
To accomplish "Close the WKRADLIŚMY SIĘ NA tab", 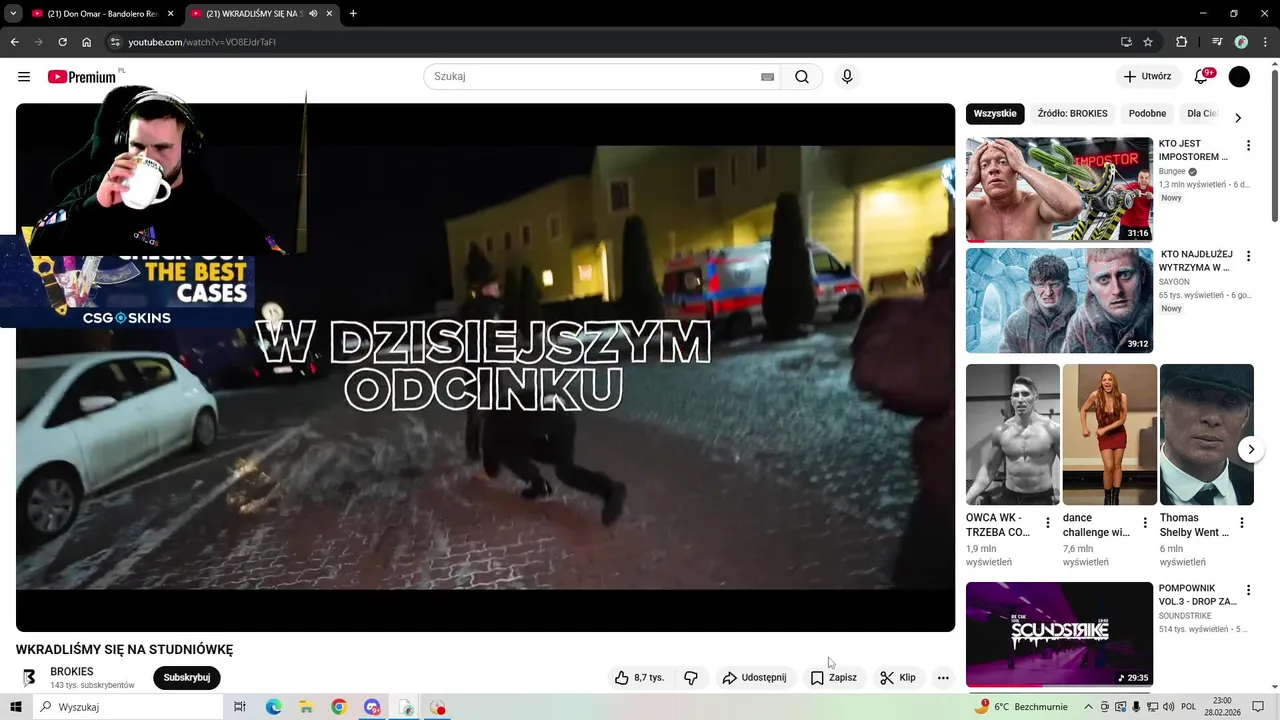I will 330,14.
